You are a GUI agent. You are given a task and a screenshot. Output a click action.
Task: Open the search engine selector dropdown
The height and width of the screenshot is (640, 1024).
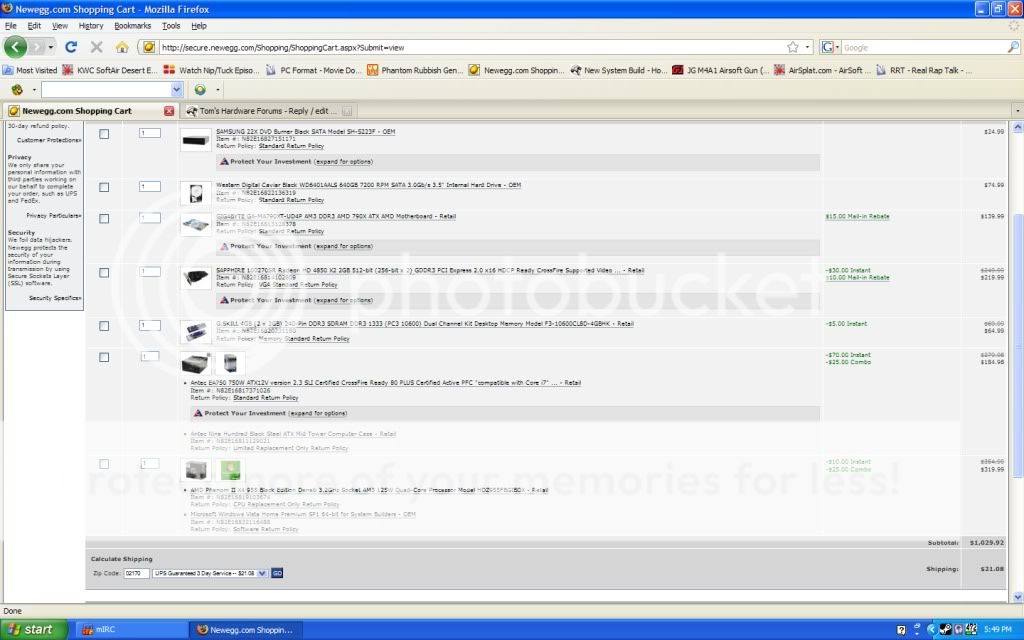(831, 47)
